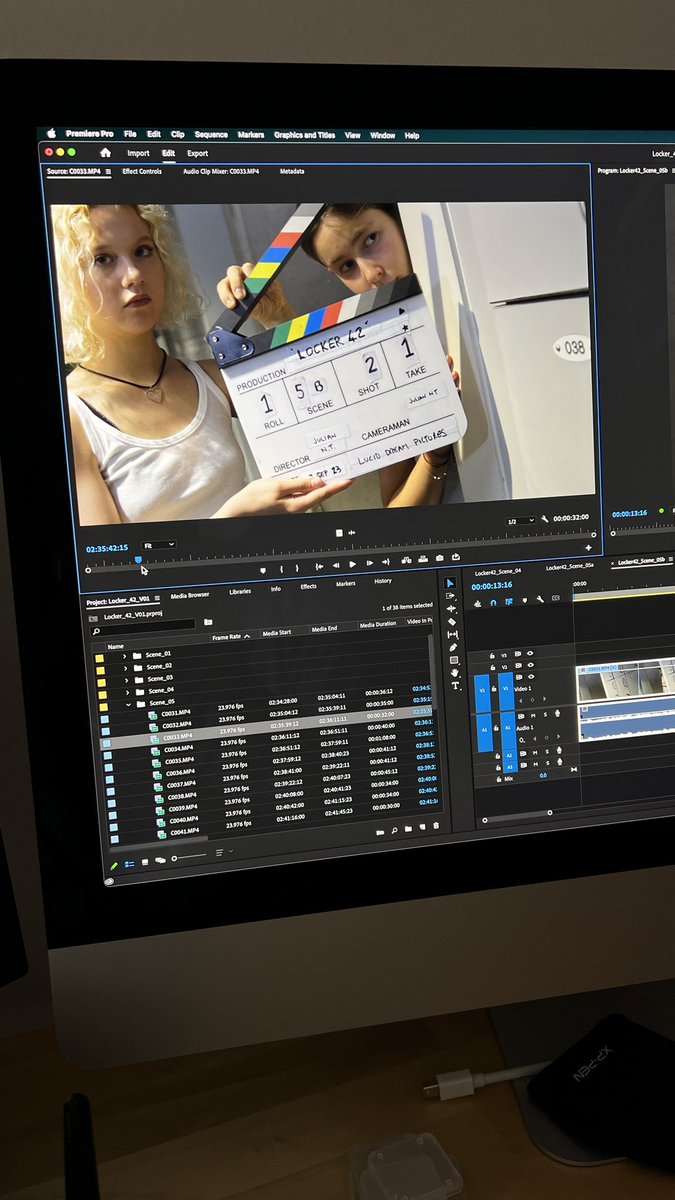Image resolution: width=675 pixels, height=1200 pixels.
Task: Add marker using timeline marker icon
Action: coord(525,601)
